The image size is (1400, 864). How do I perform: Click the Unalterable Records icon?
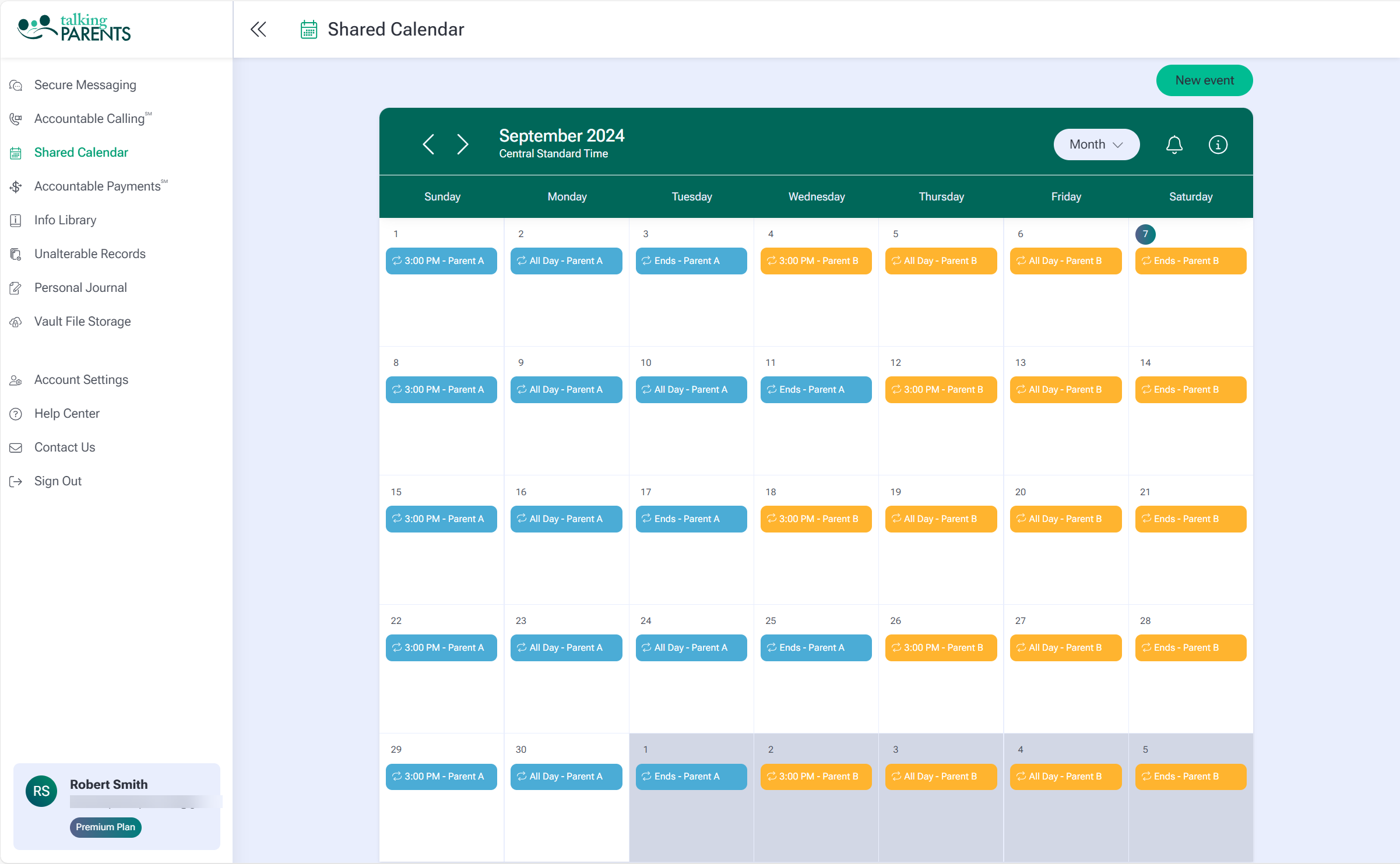pyautogui.click(x=16, y=255)
